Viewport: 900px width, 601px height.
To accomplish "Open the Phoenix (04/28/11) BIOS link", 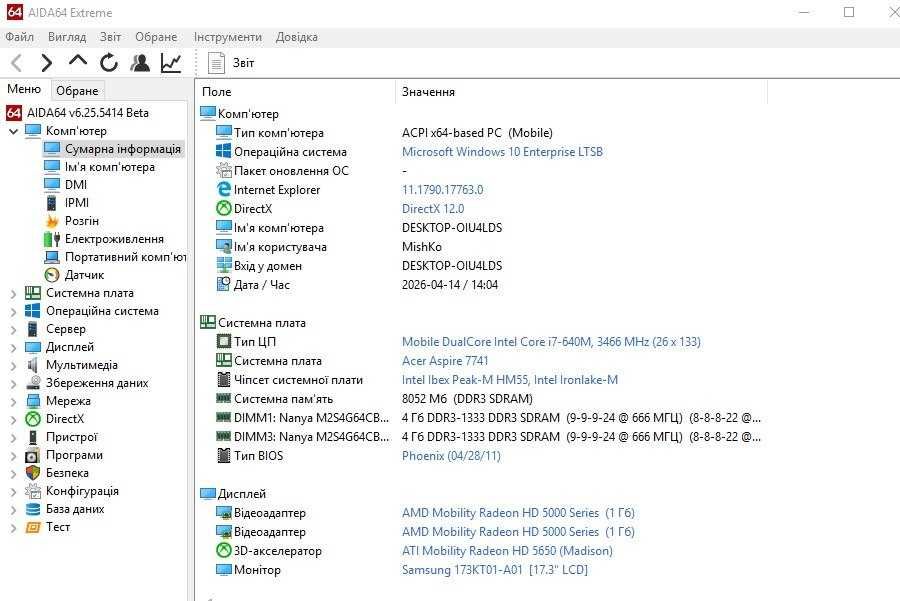I will pyautogui.click(x=451, y=456).
